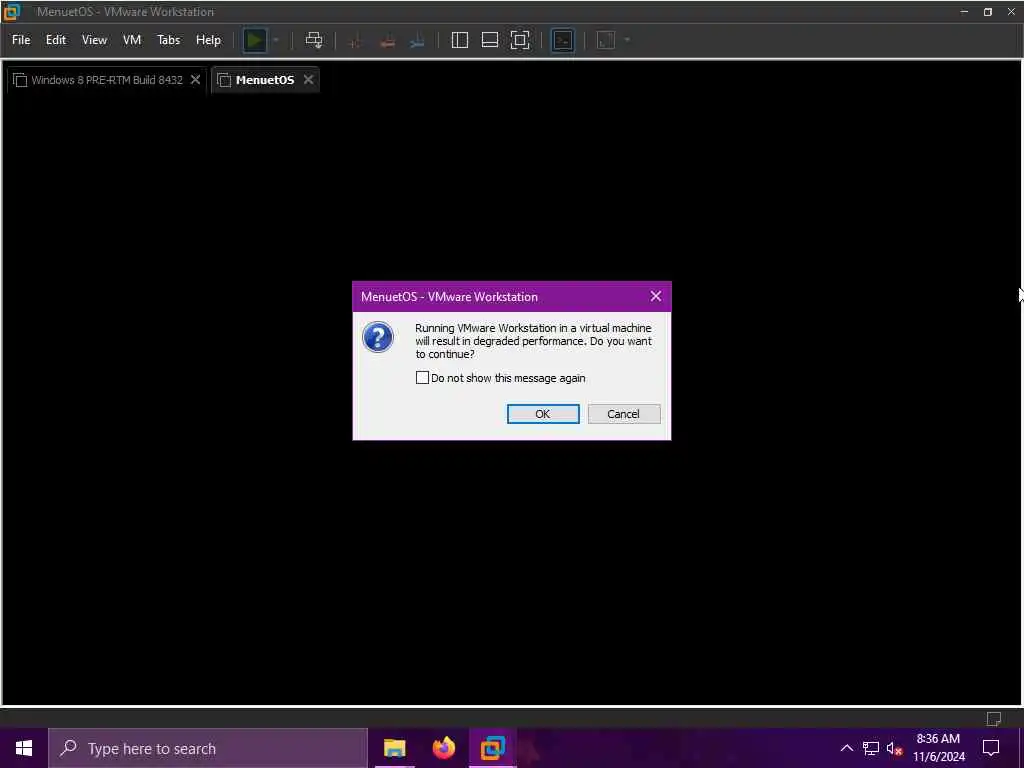Open the Tabs menu
The image size is (1024, 768).
(x=168, y=40)
